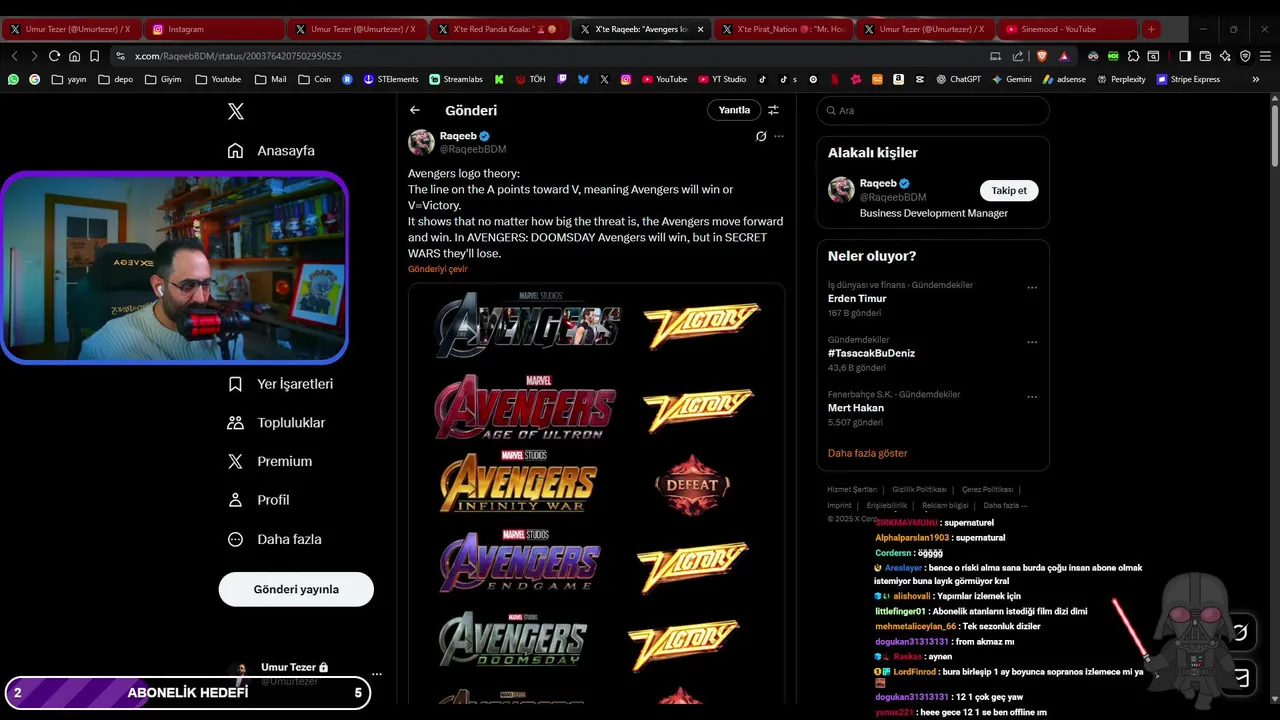
Task: Click the browser address bar URL
Action: click(238, 56)
